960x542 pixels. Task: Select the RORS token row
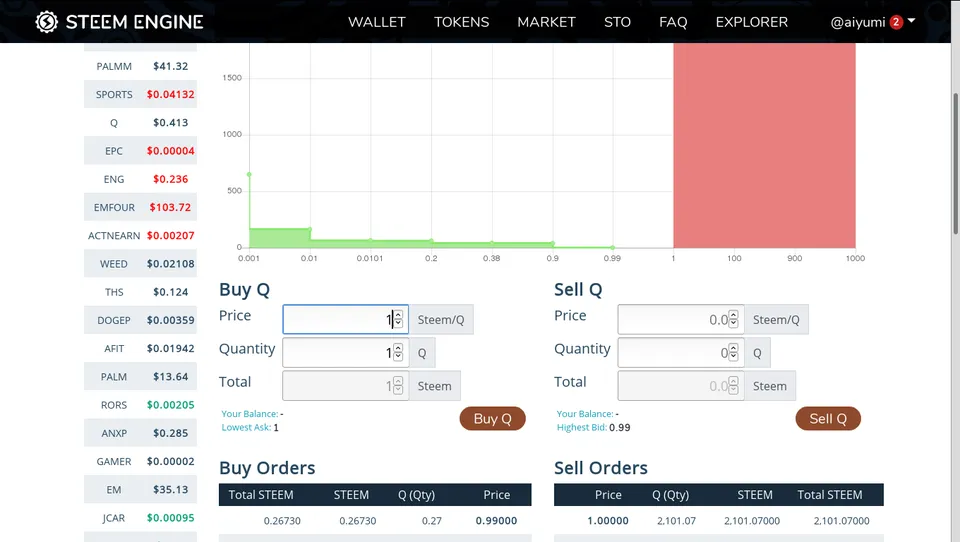pyautogui.click(x=140, y=405)
